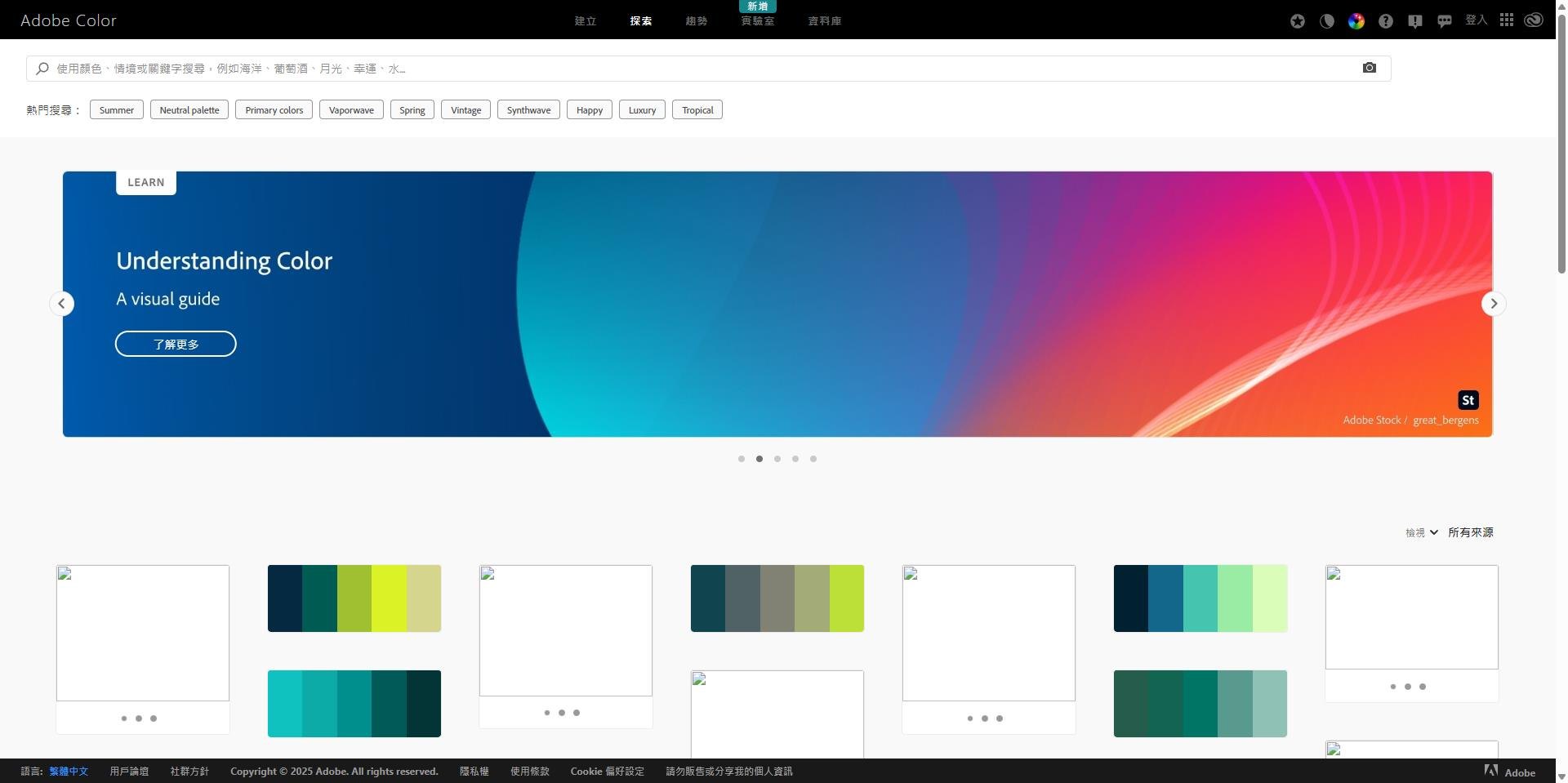Open more options dots under last column card

coord(1408,687)
